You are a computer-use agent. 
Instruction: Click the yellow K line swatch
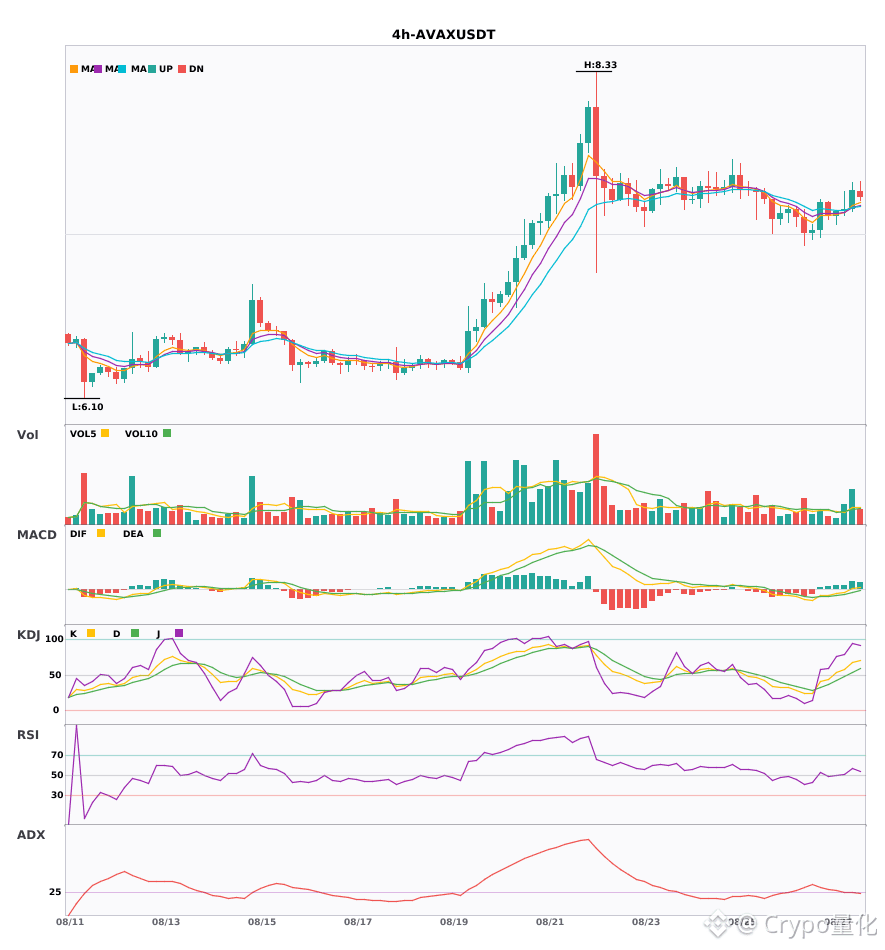tap(91, 633)
